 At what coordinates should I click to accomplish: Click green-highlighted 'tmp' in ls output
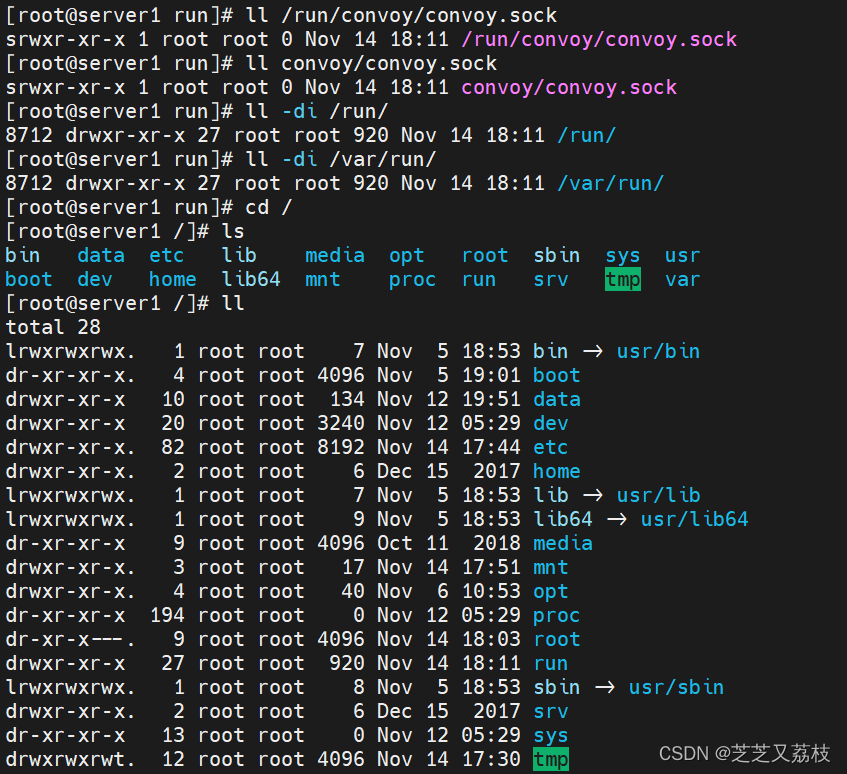(623, 279)
